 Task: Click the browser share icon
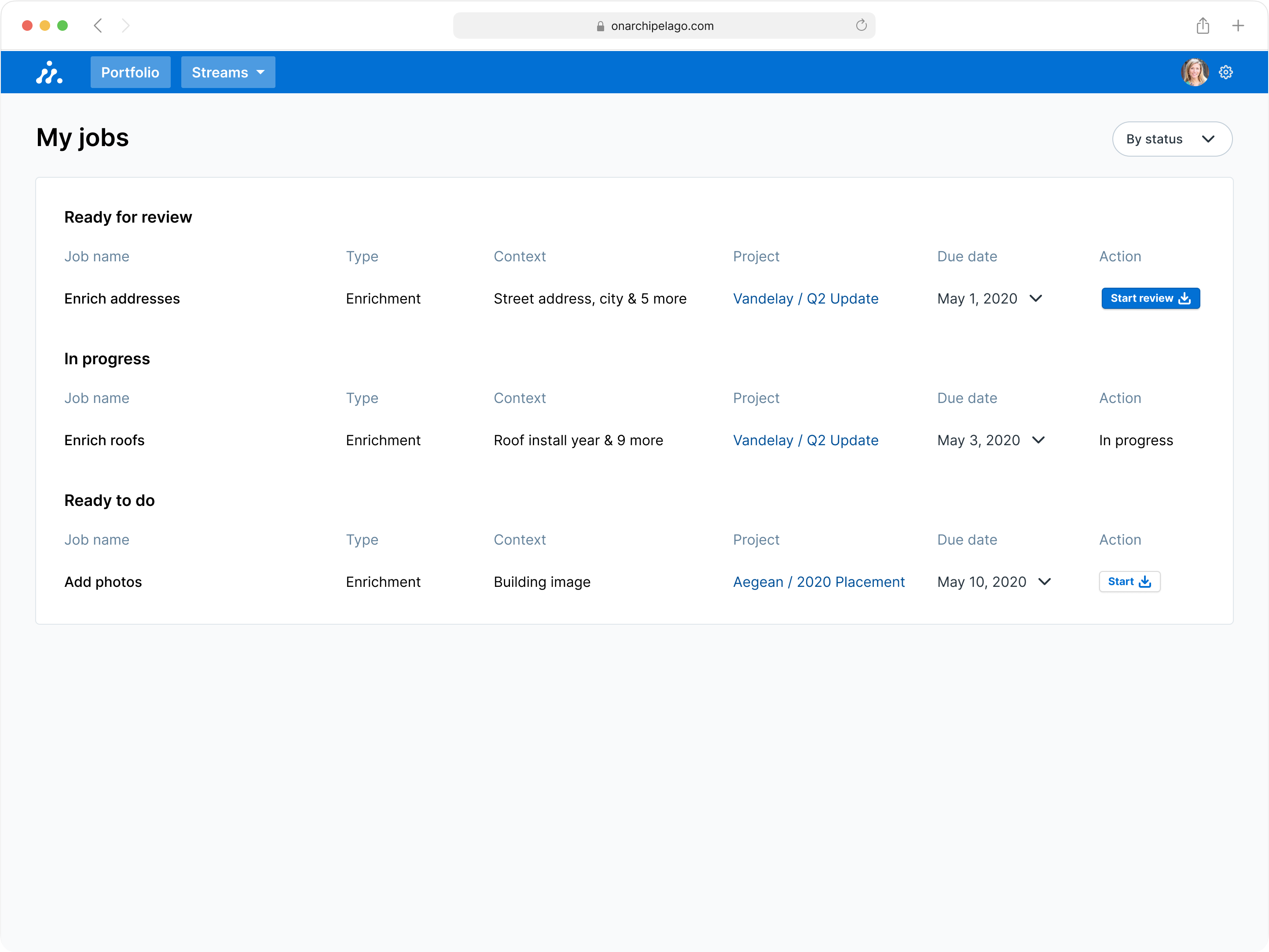tap(1203, 26)
